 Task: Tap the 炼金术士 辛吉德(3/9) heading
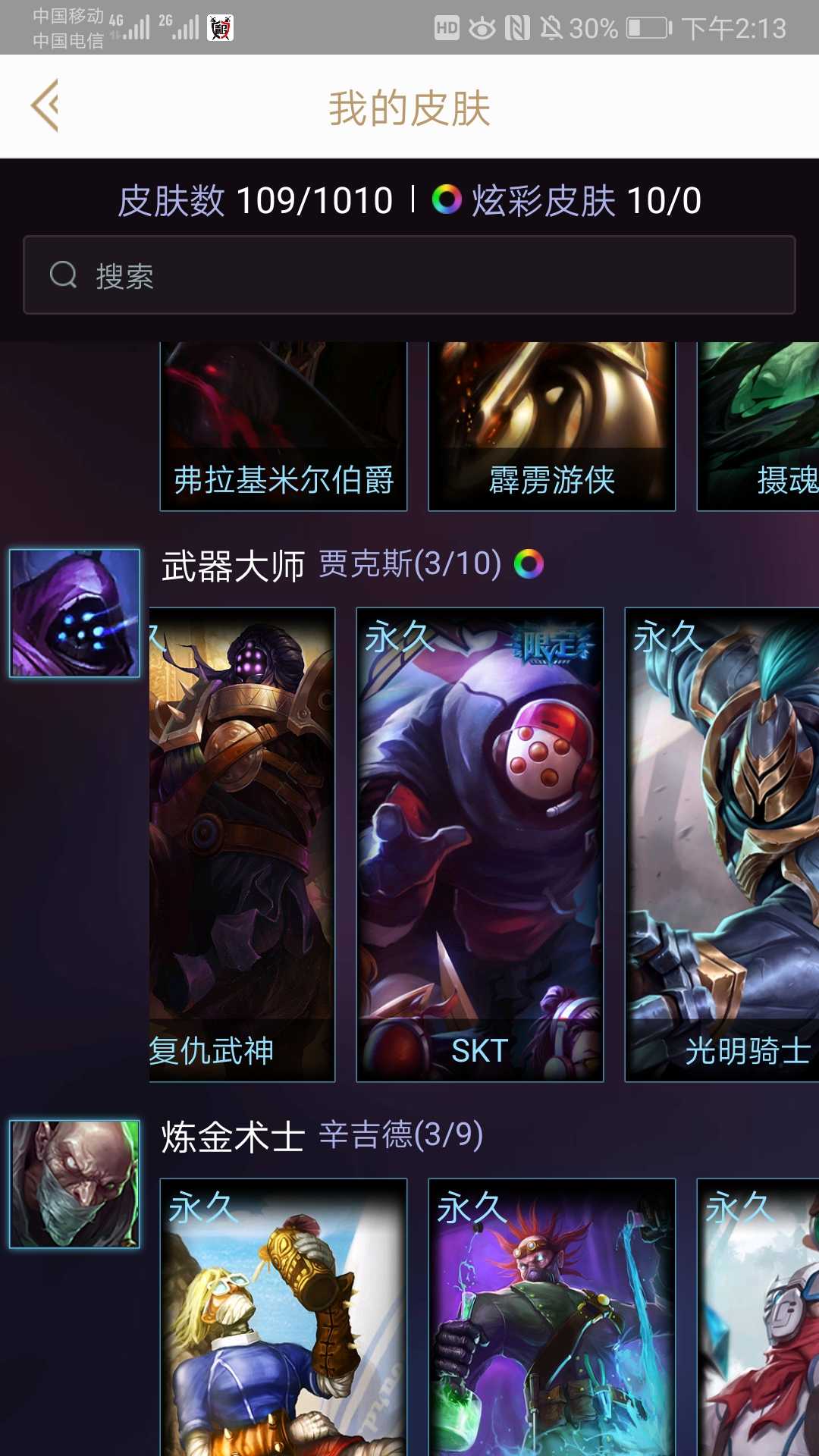tap(322, 1136)
